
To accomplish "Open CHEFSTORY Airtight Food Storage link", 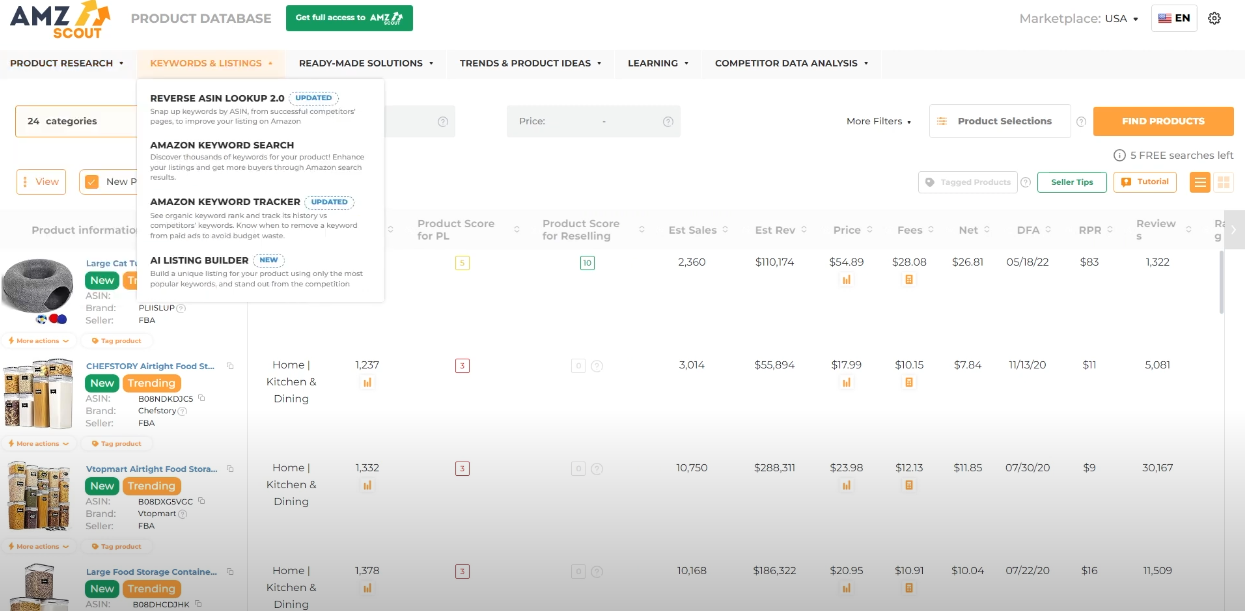I will (151, 366).
